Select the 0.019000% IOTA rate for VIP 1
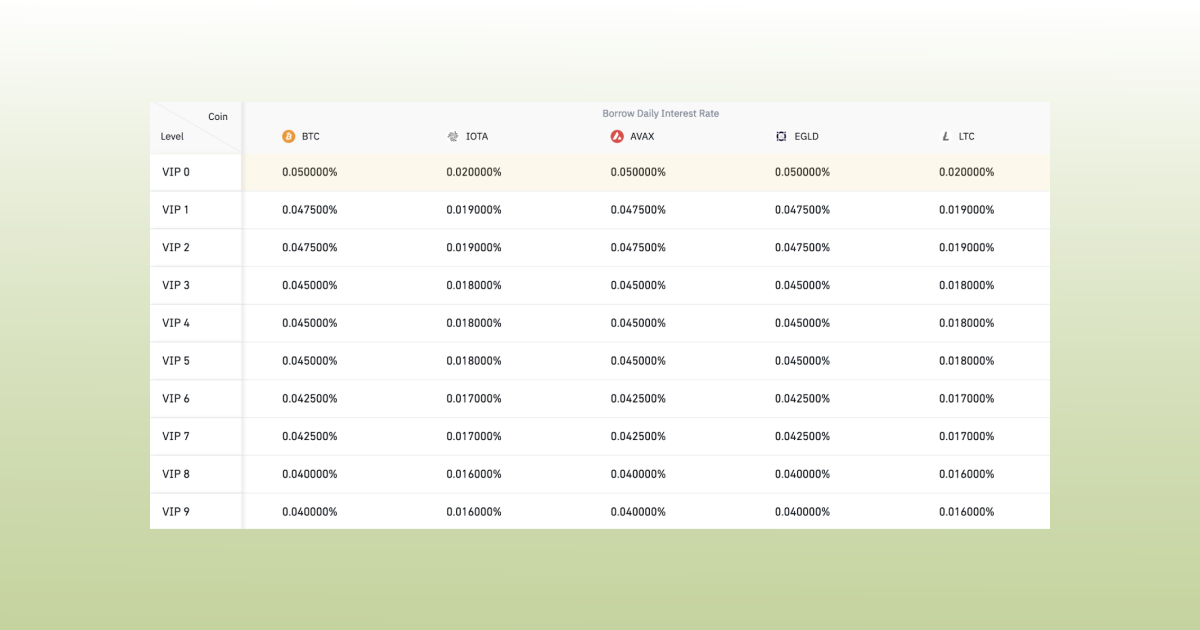The height and width of the screenshot is (630, 1200). (473, 210)
